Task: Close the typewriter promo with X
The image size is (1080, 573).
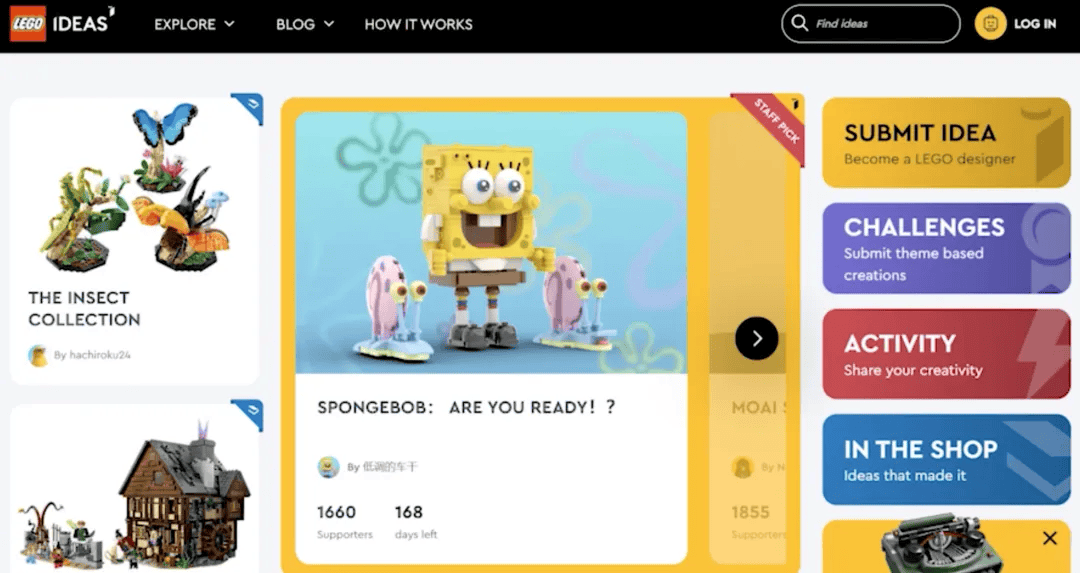Action: 1049,538
